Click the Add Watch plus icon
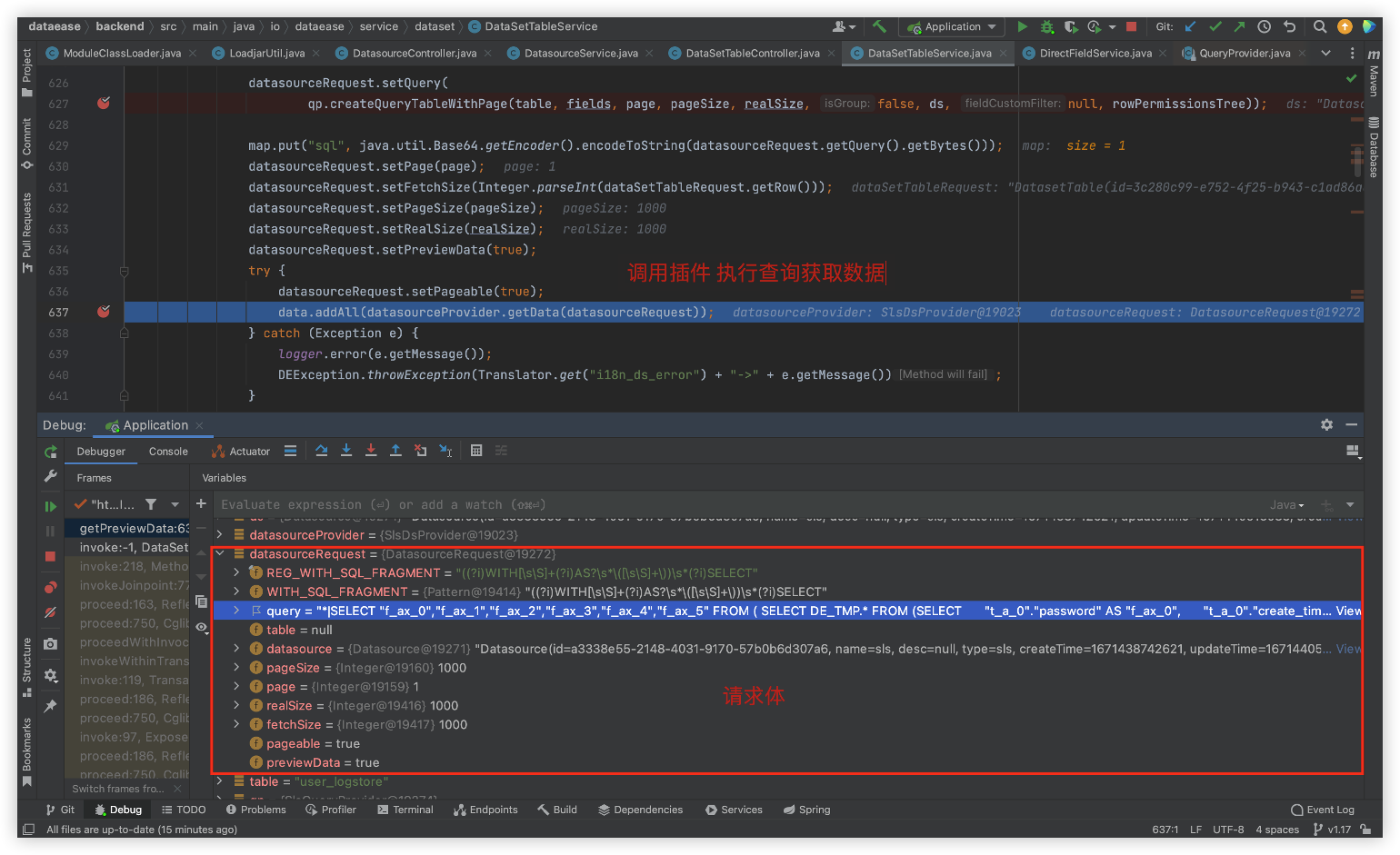Image resolution: width=1400 pixels, height=855 pixels. click(201, 503)
